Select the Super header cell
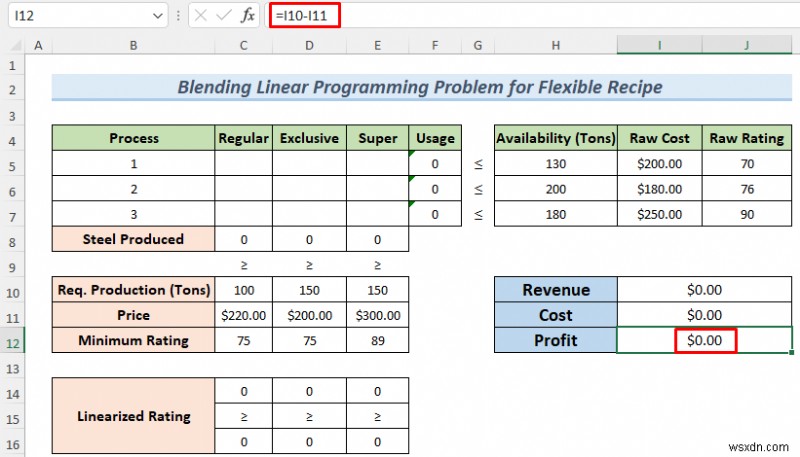This screenshot has width=800, height=457. click(377, 138)
